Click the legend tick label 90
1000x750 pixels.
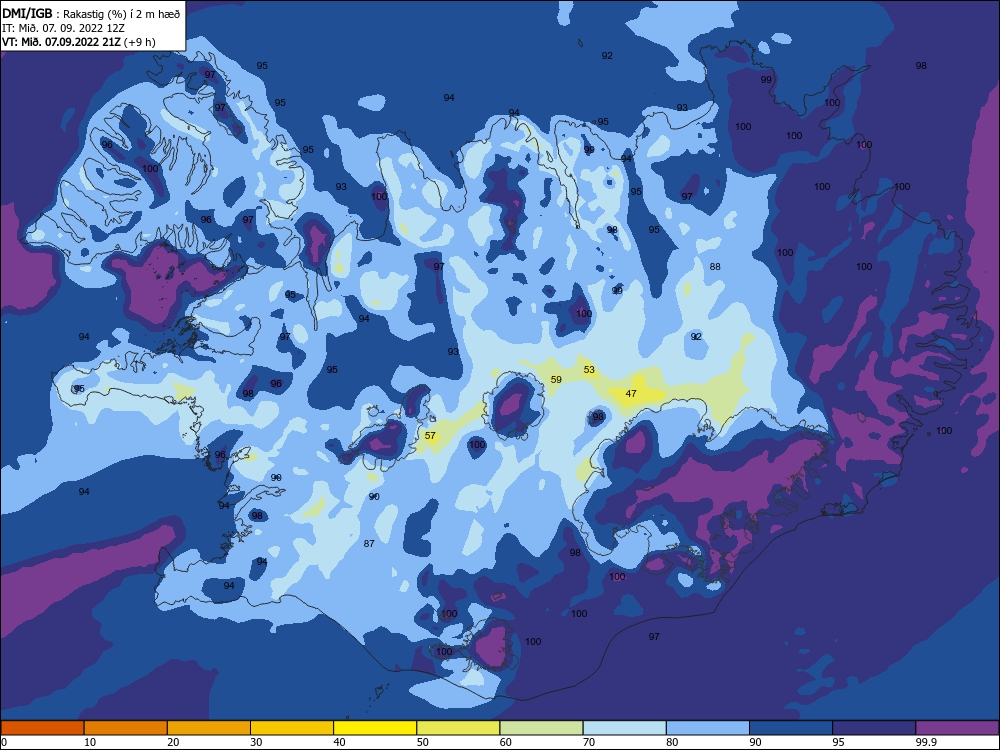756,742
